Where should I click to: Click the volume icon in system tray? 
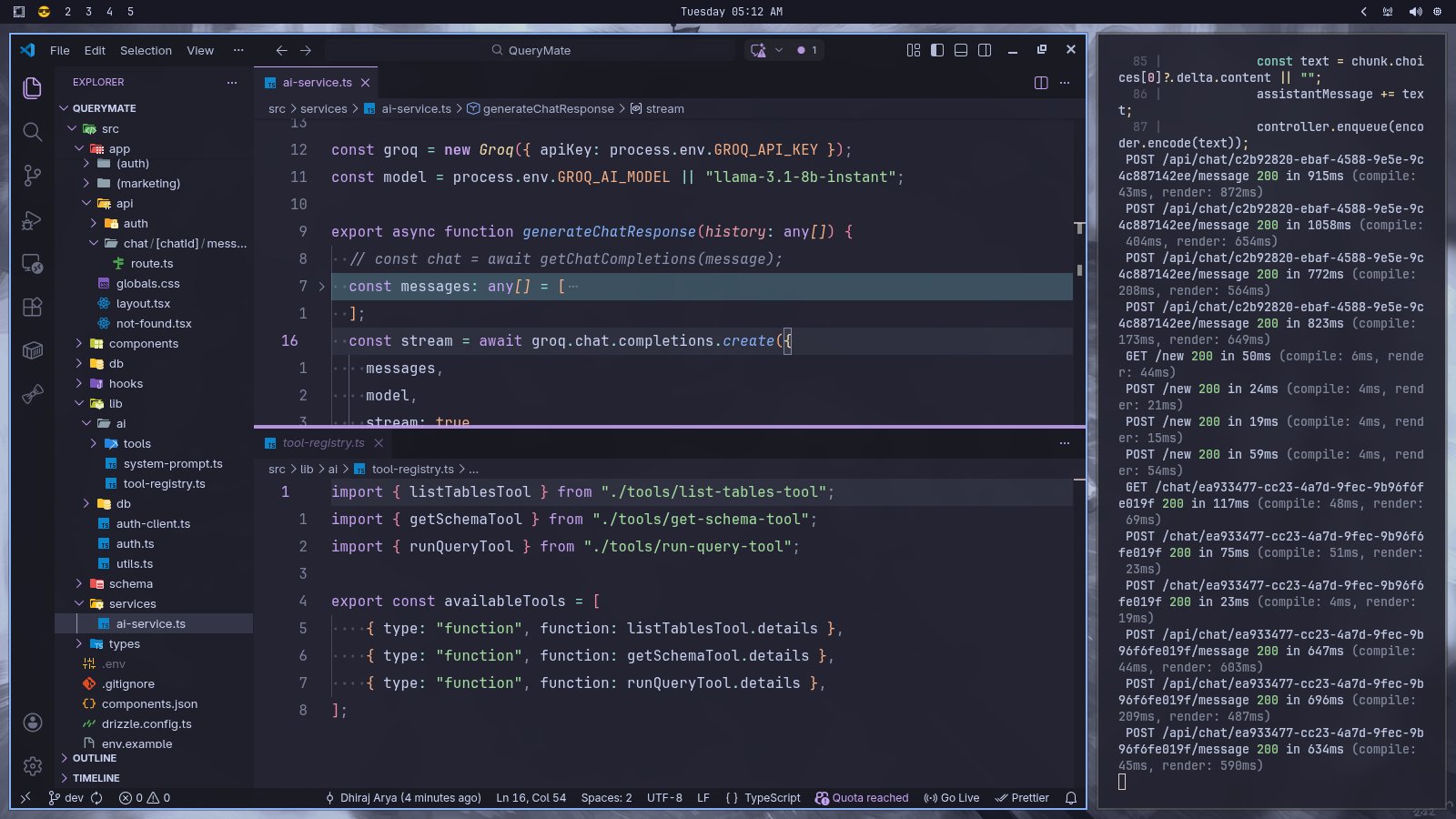[x=1415, y=12]
